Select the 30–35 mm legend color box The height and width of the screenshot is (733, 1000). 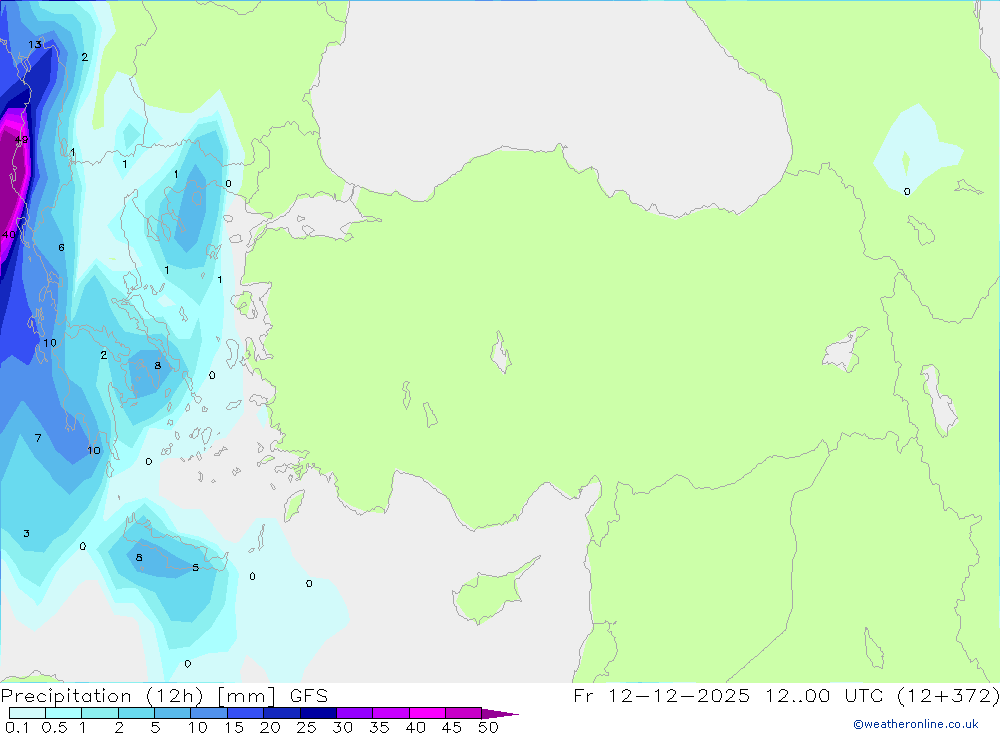pyautogui.click(x=354, y=713)
